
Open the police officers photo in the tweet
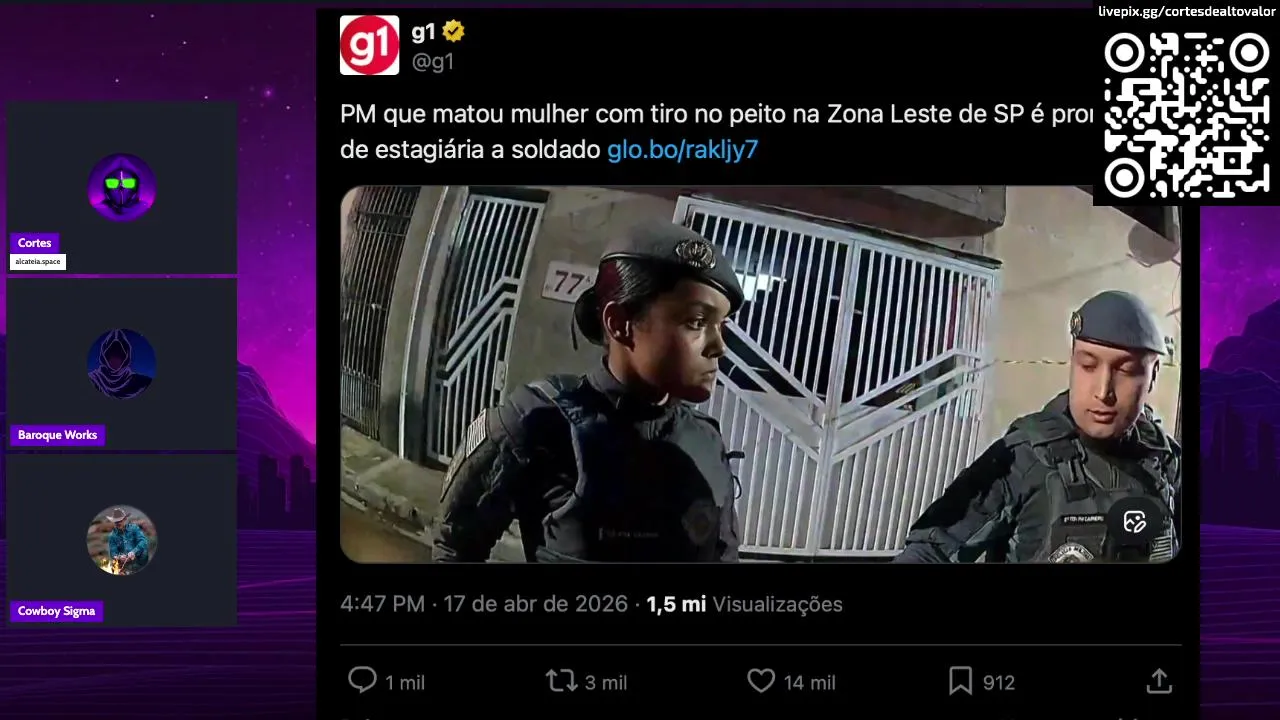[x=760, y=374]
